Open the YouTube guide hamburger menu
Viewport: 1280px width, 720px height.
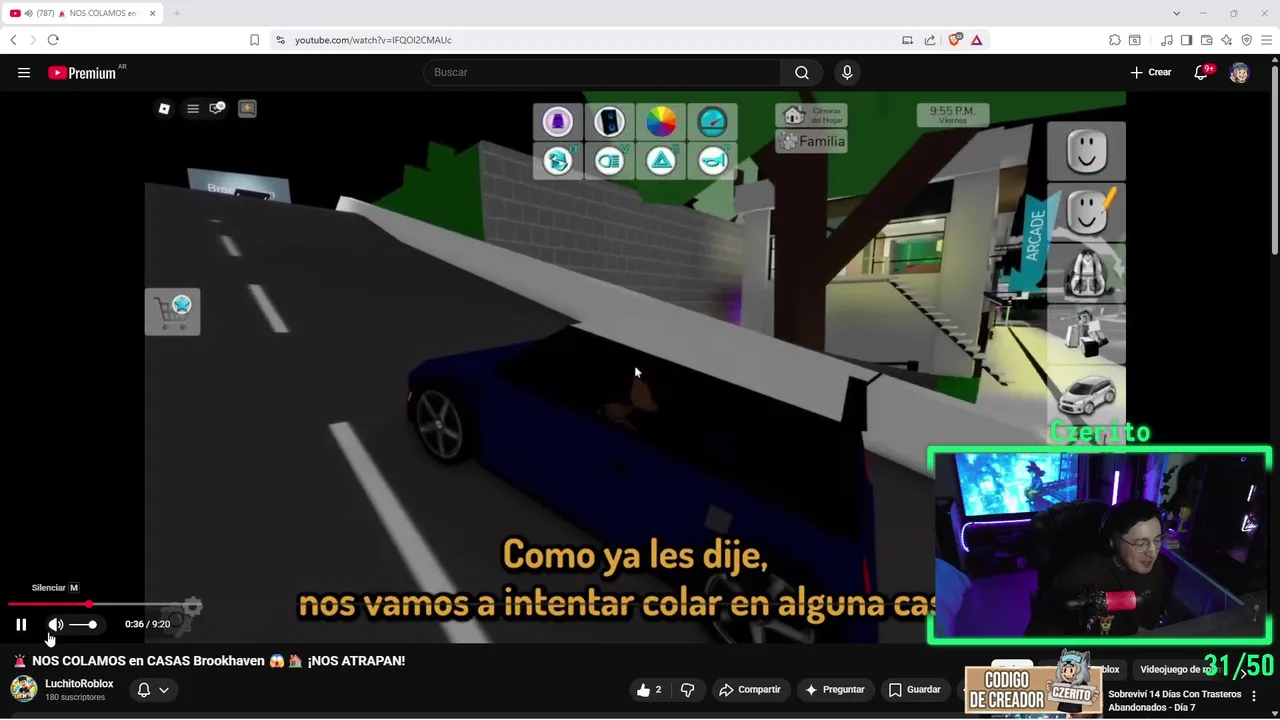click(x=24, y=72)
